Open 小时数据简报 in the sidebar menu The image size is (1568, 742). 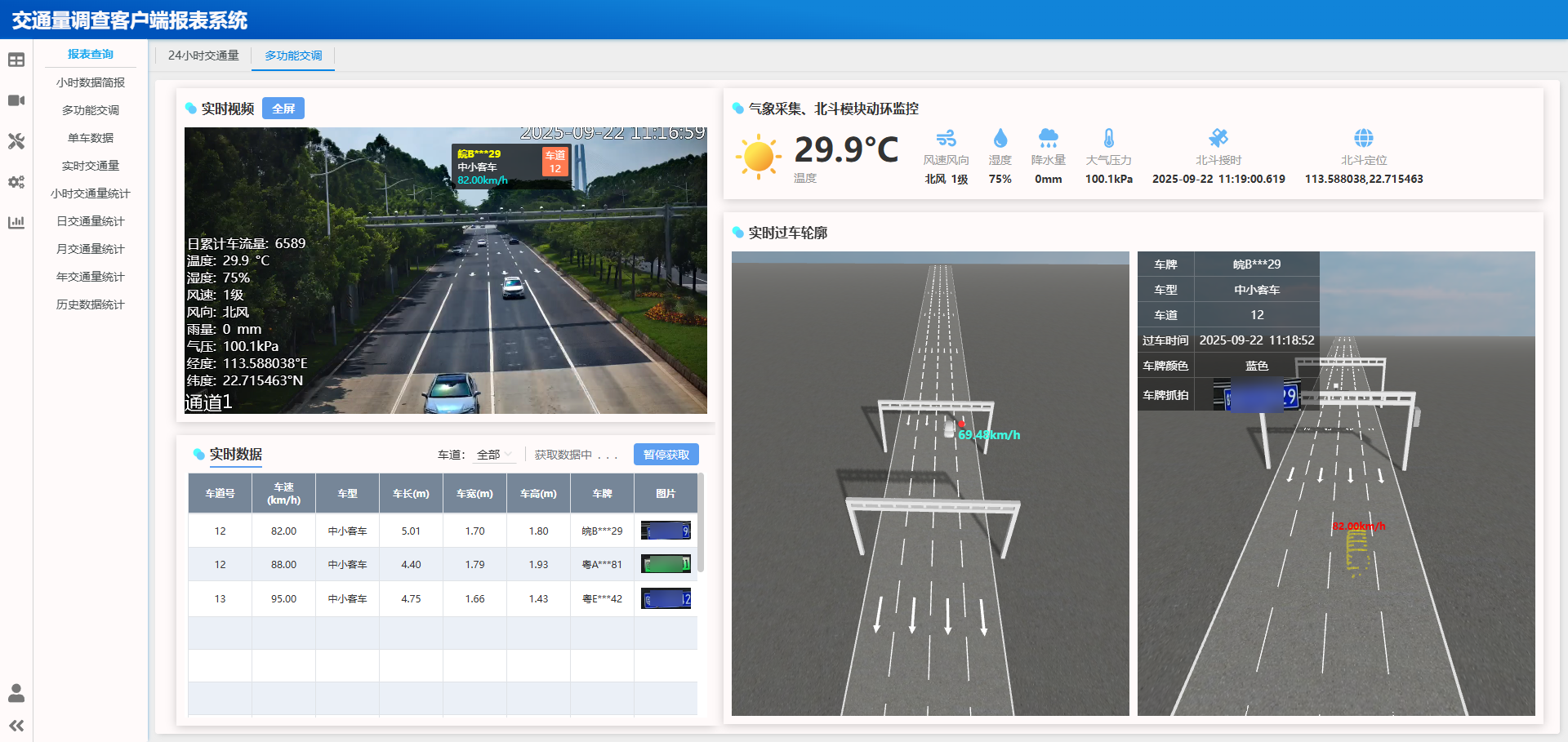91,82
